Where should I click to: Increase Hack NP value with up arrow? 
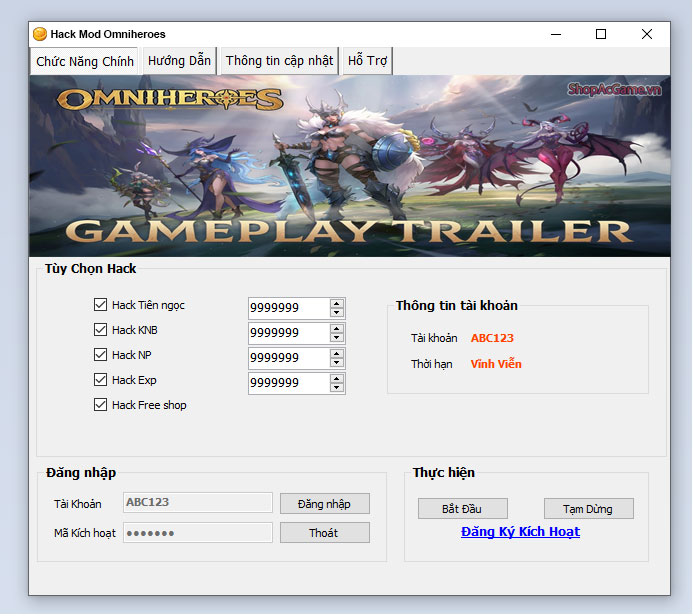pyautogui.click(x=337, y=353)
